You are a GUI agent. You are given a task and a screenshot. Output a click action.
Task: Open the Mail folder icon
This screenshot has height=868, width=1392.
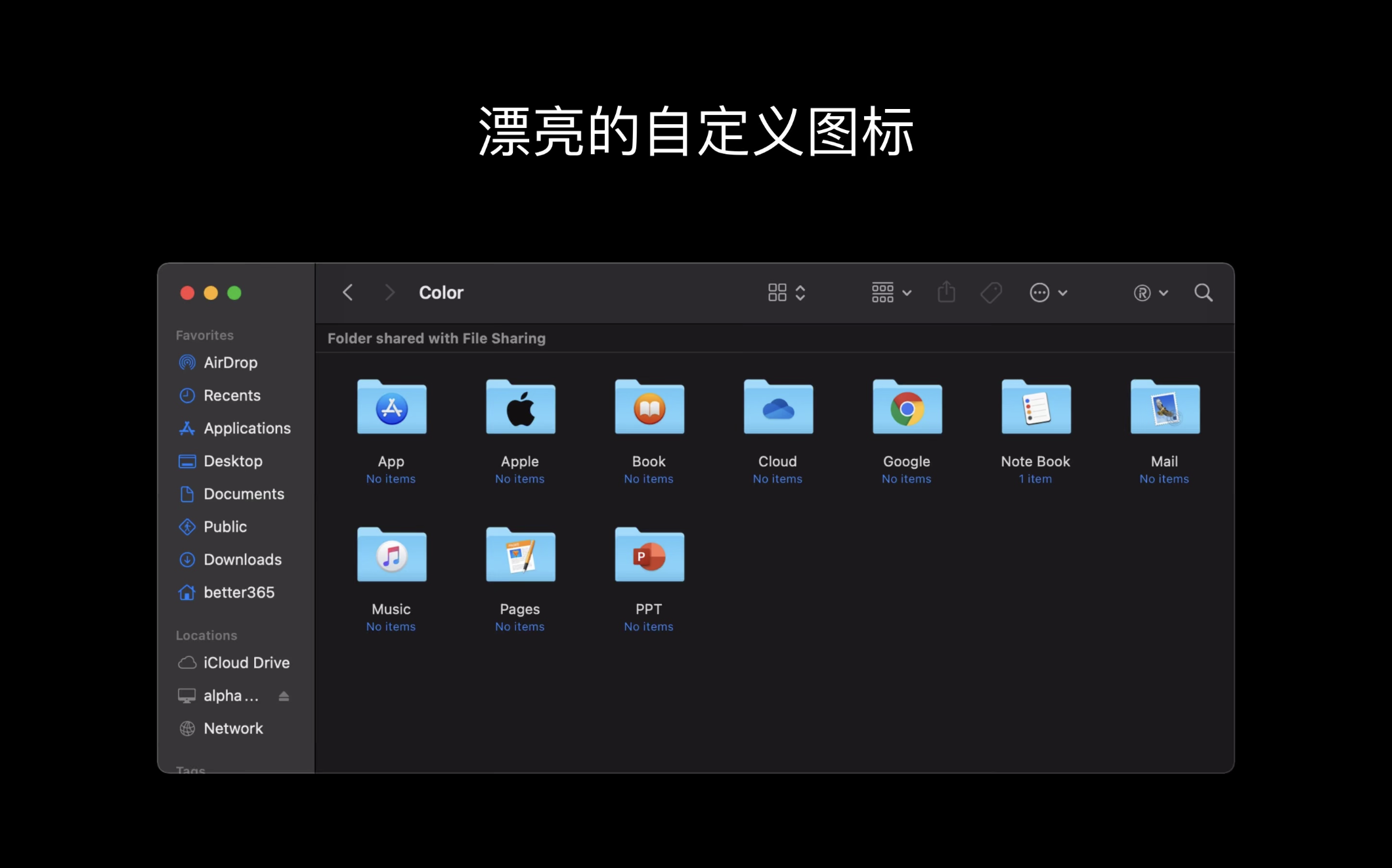[x=1164, y=407]
